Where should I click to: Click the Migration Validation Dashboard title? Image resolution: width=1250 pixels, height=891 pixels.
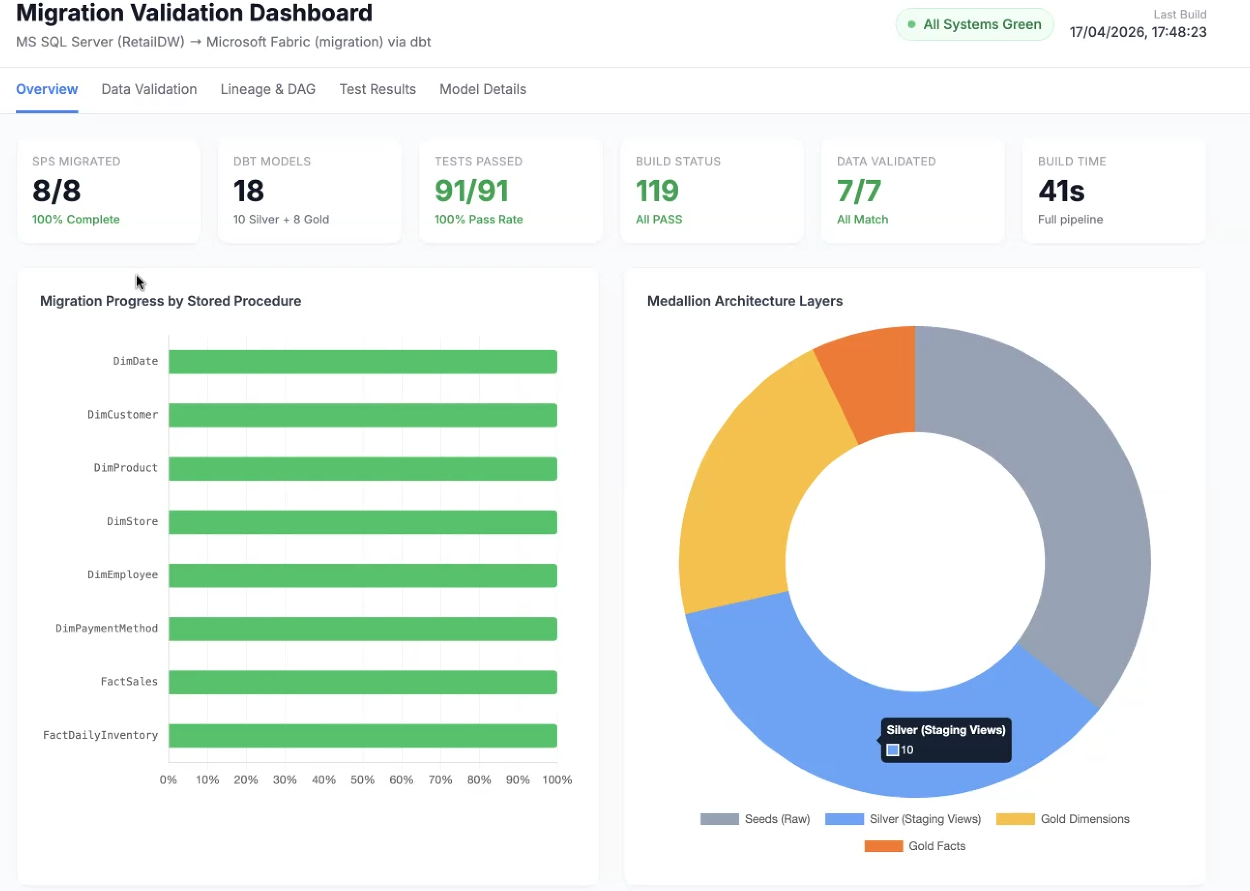194,14
